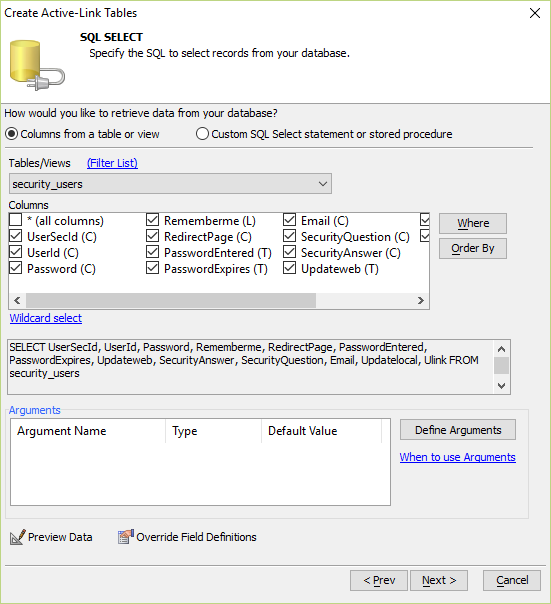Click up arrow of SQL text scrollbar
Screen dimensions: 551x604
coord(501,349)
